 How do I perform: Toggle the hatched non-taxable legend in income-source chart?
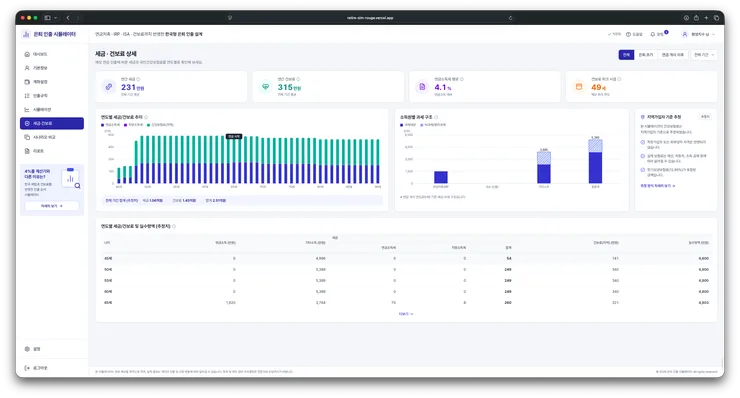pos(433,125)
